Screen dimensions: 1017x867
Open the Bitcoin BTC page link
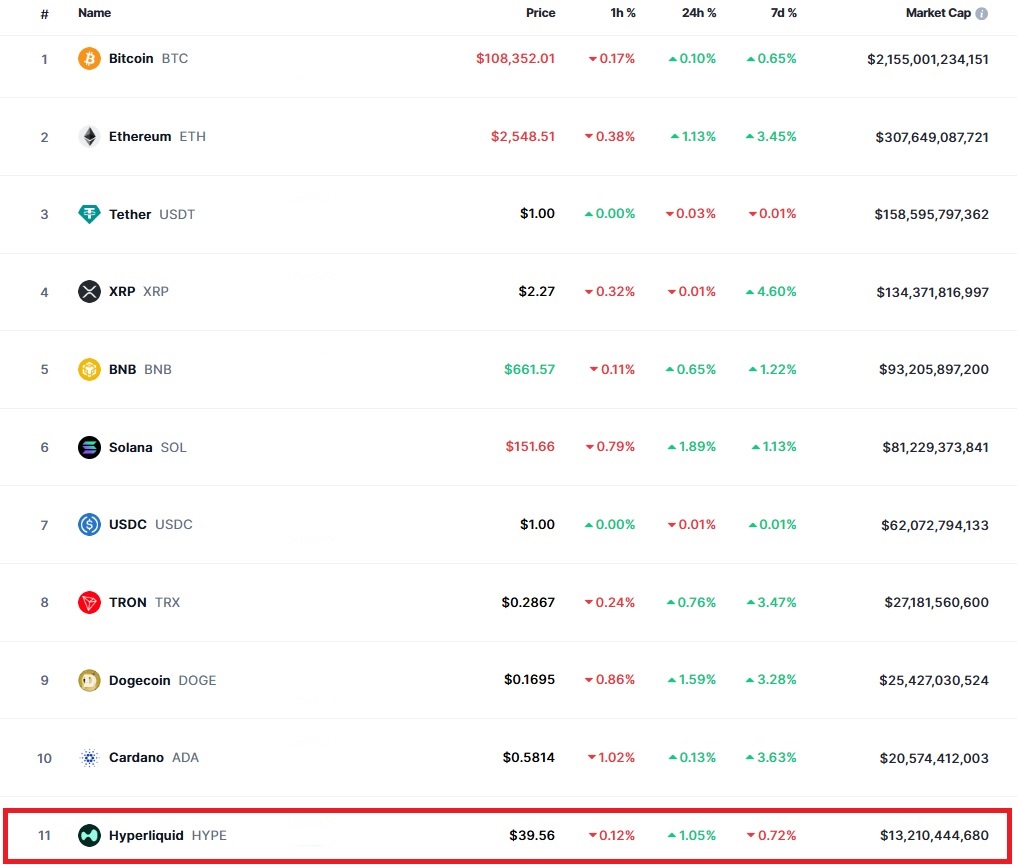[149, 58]
